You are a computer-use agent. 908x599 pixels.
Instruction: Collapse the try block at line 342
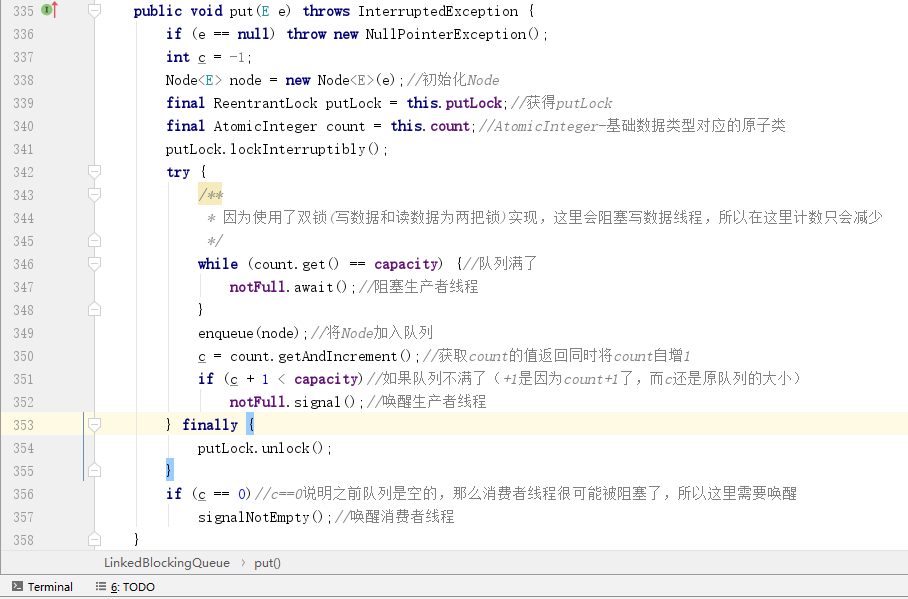[x=94, y=171]
